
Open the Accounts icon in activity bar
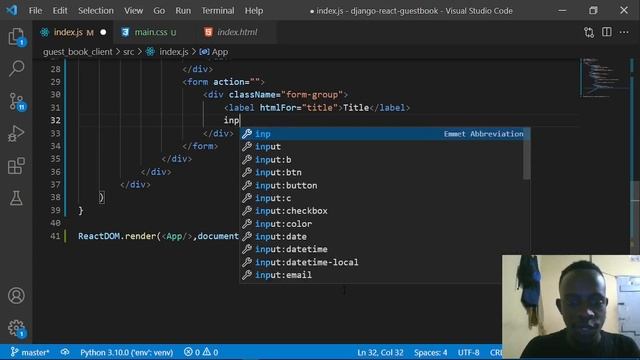[16, 296]
